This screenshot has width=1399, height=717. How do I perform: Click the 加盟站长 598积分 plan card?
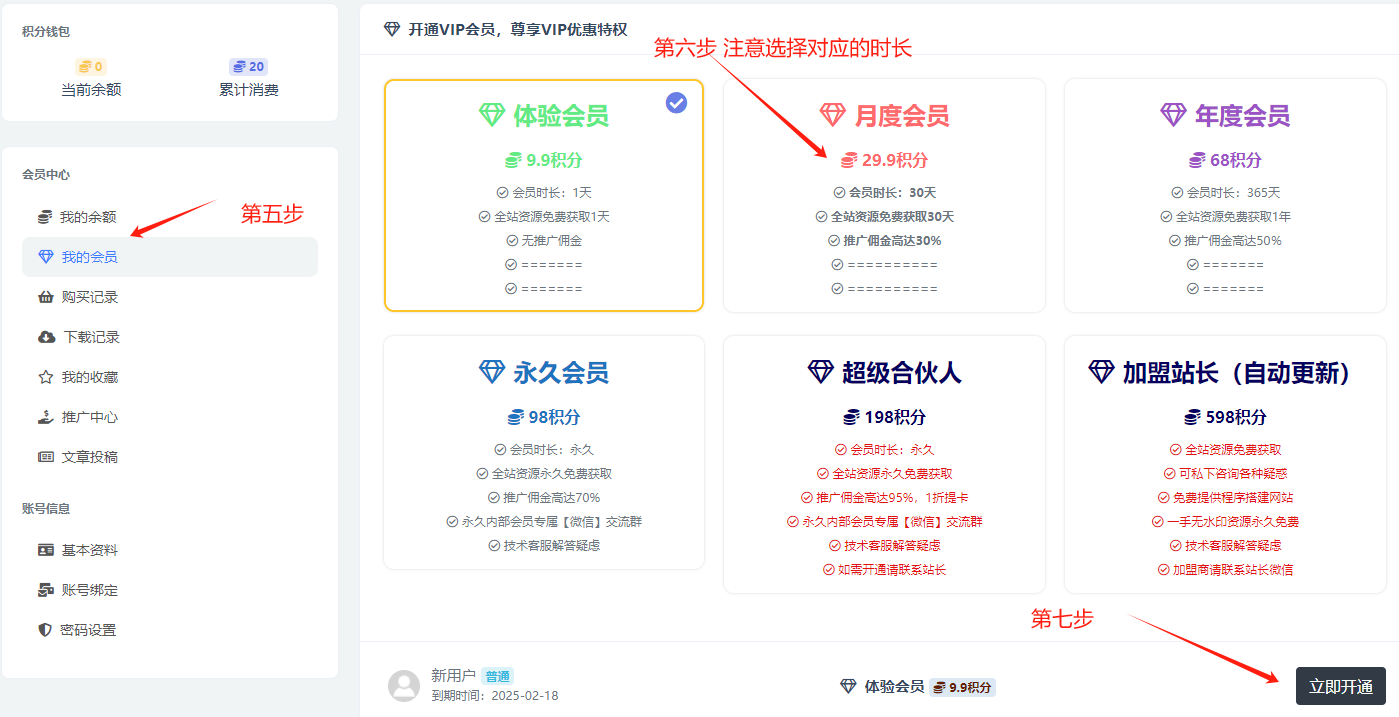click(x=1225, y=465)
